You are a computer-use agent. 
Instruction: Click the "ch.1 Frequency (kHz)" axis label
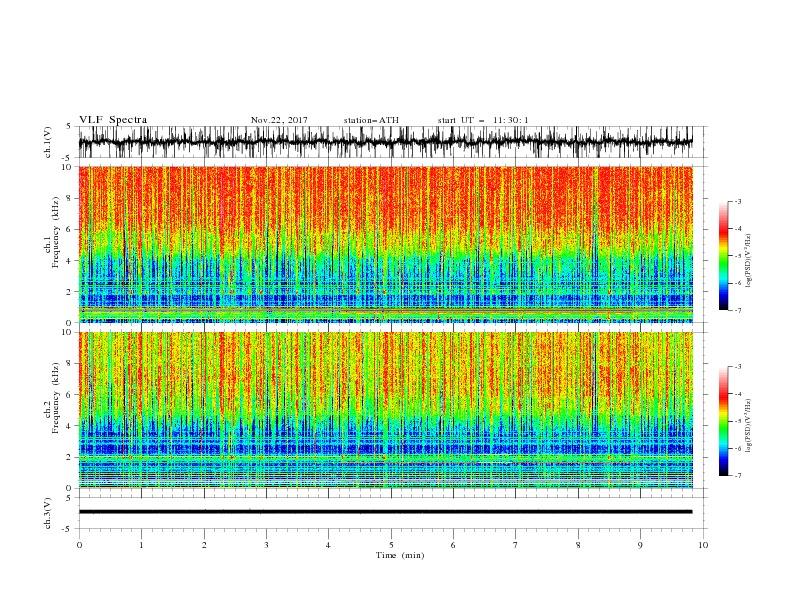click(x=52, y=233)
